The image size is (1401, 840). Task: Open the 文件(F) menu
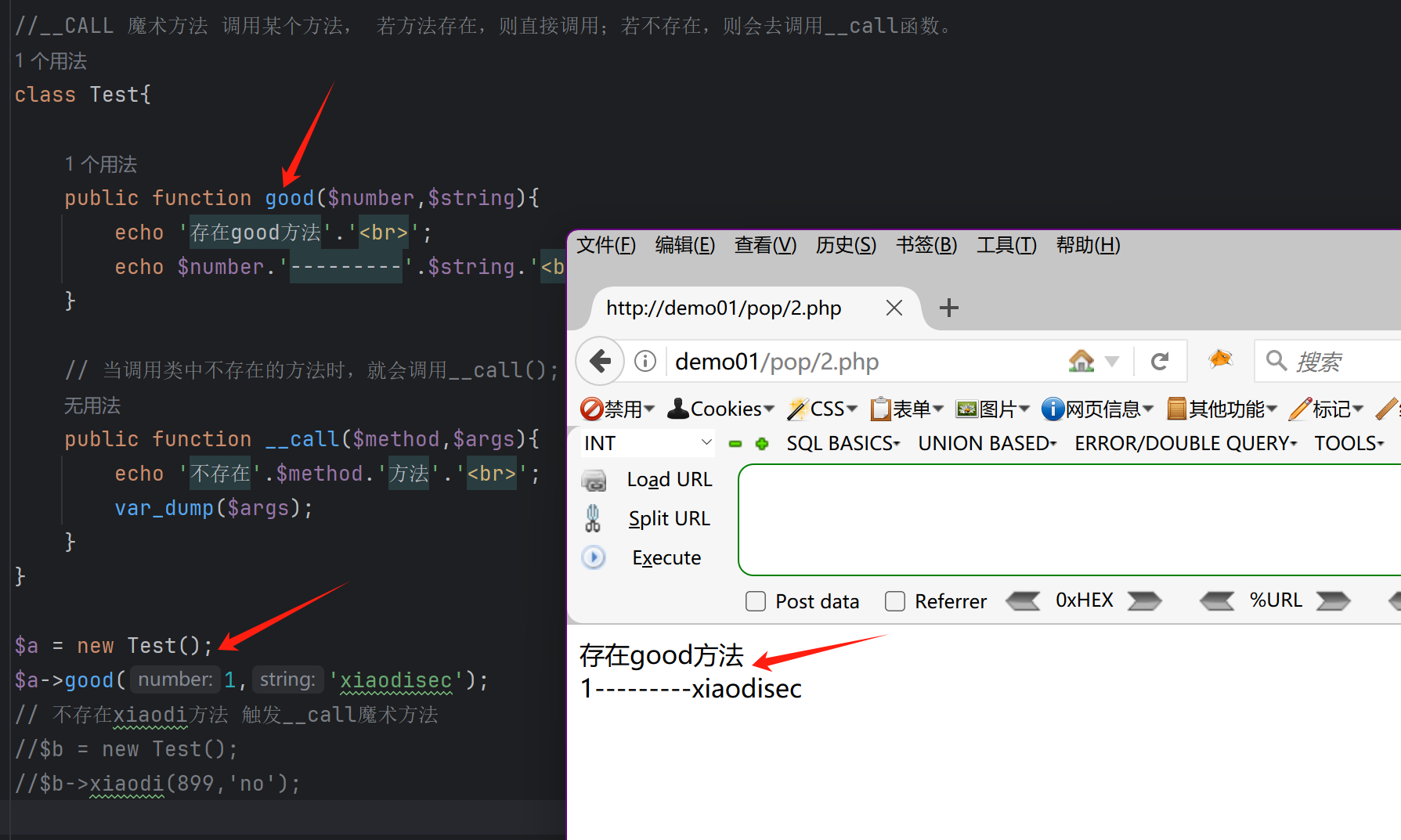[x=606, y=246]
